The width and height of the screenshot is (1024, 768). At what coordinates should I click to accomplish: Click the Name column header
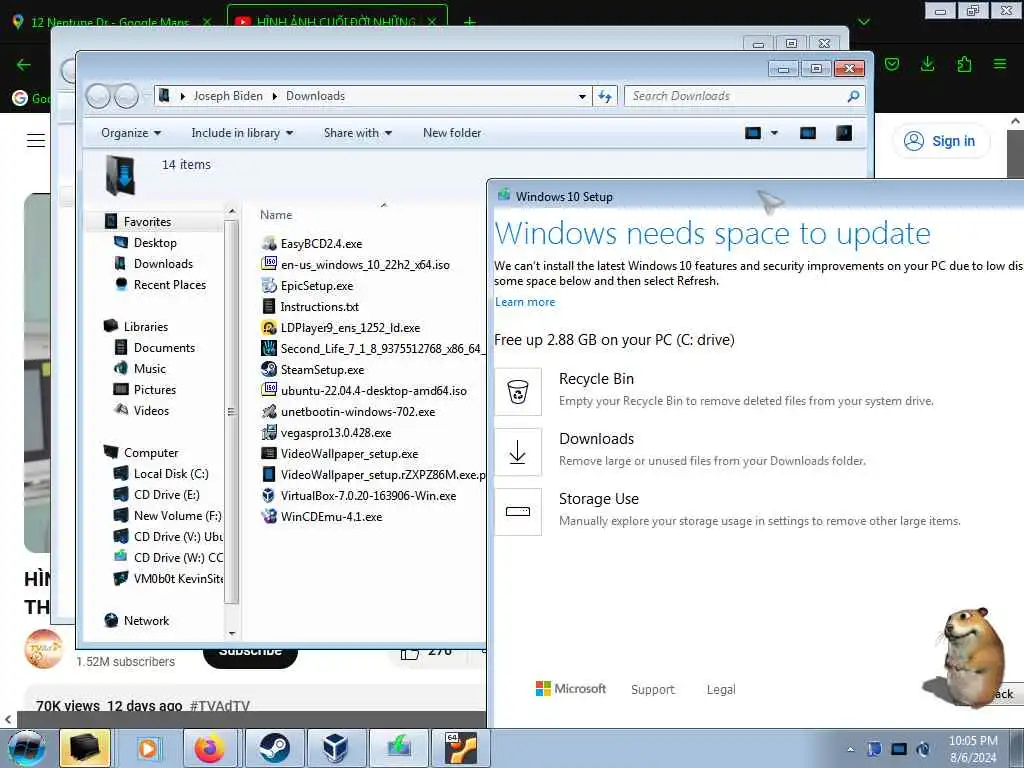coord(276,215)
